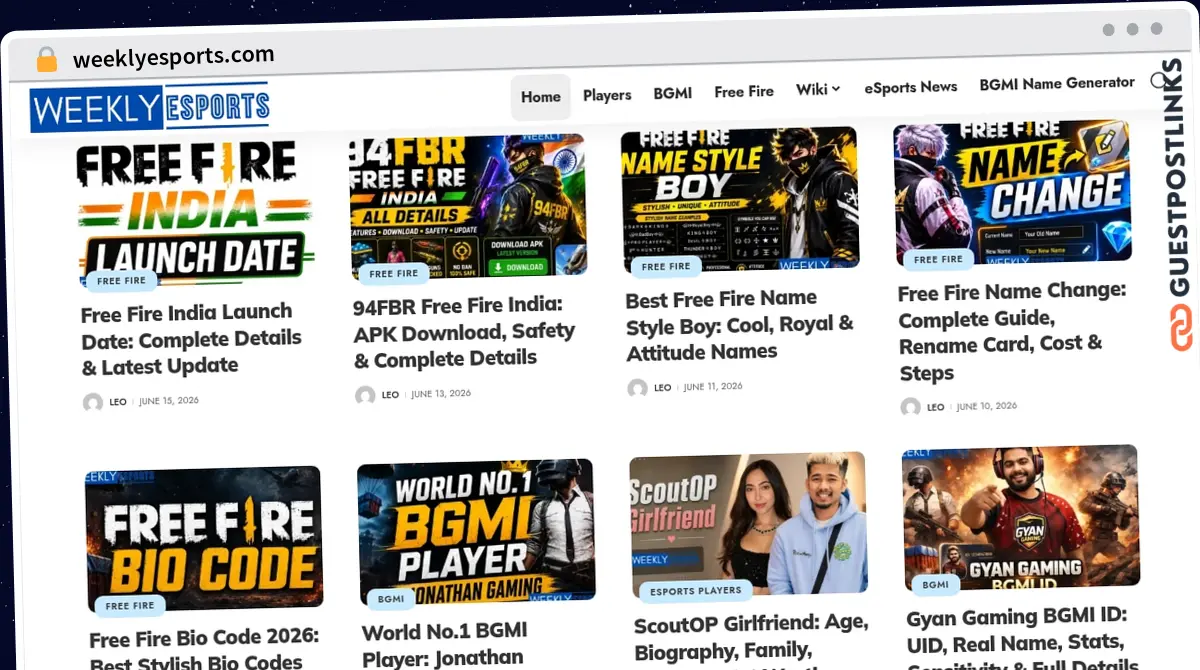Click the Gyan Gaming BGMI ID thumbnail
Viewport: 1200px width, 670px height.
click(x=1021, y=517)
